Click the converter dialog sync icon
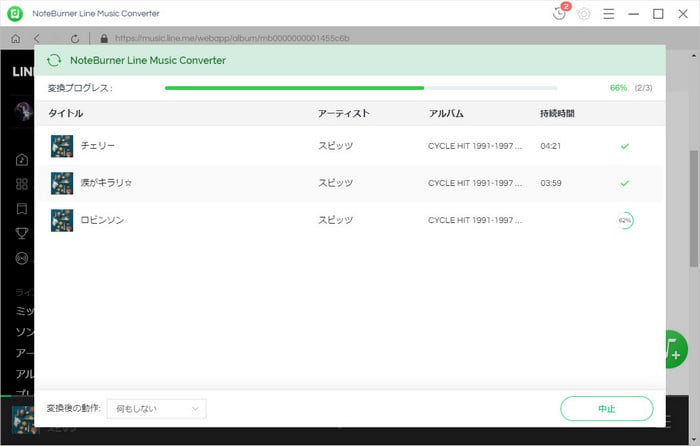 [x=54, y=60]
